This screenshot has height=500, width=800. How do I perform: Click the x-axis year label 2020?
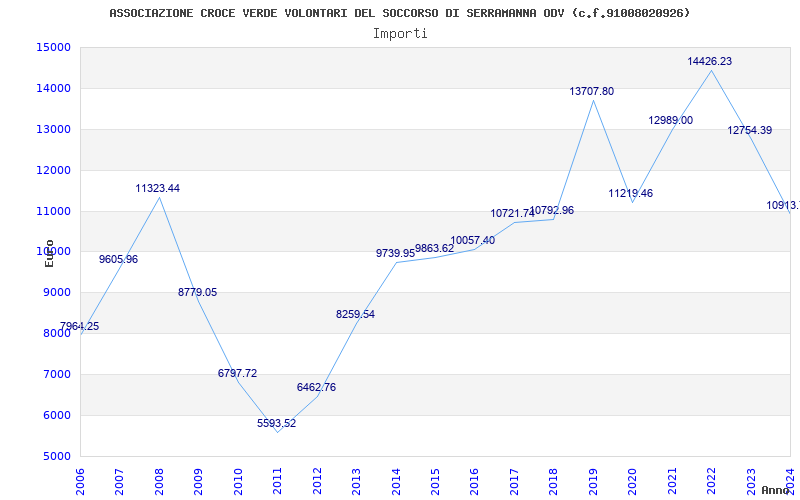(x=633, y=481)
